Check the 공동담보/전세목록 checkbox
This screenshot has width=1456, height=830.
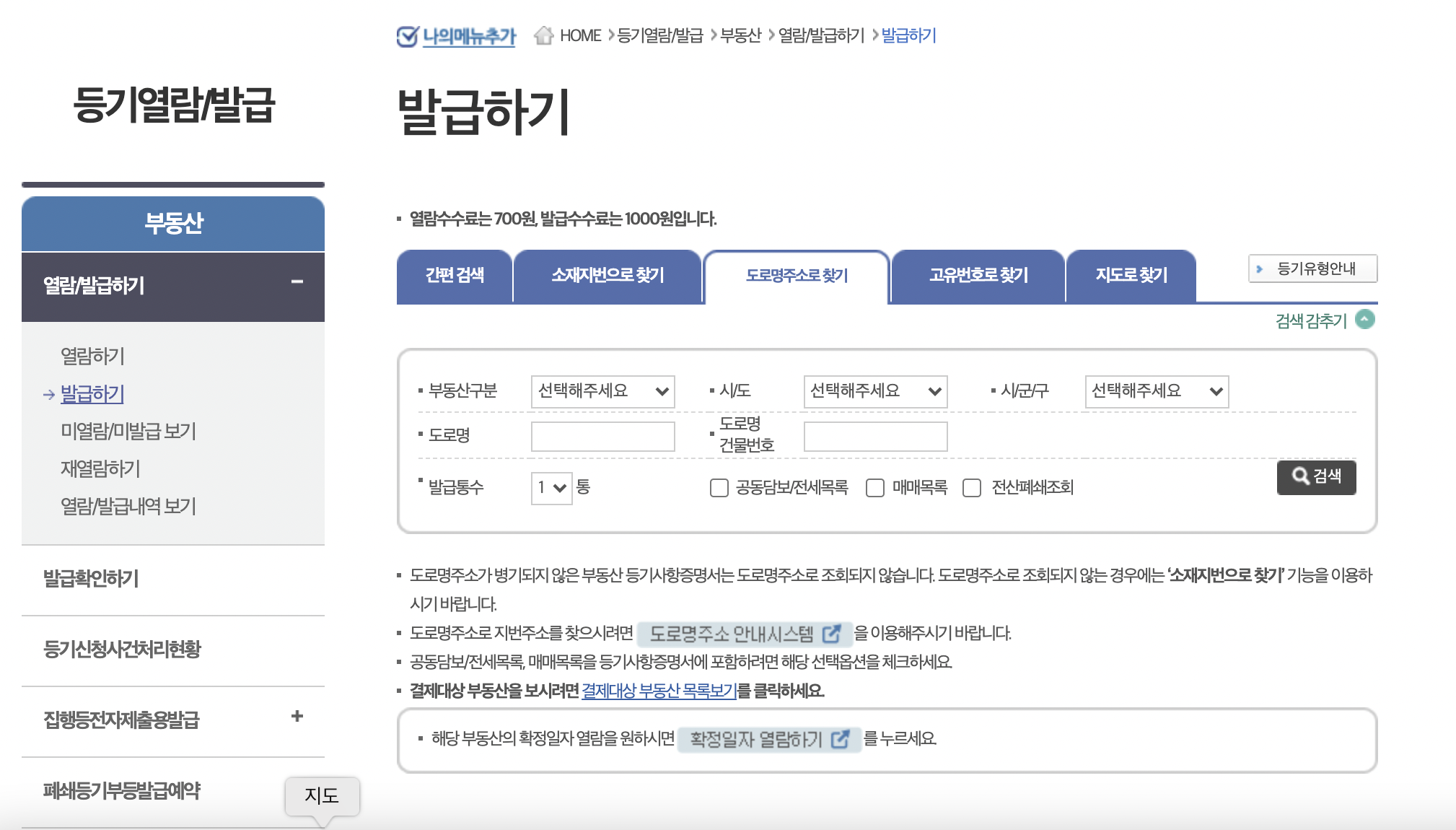click(x=719, y=489)
